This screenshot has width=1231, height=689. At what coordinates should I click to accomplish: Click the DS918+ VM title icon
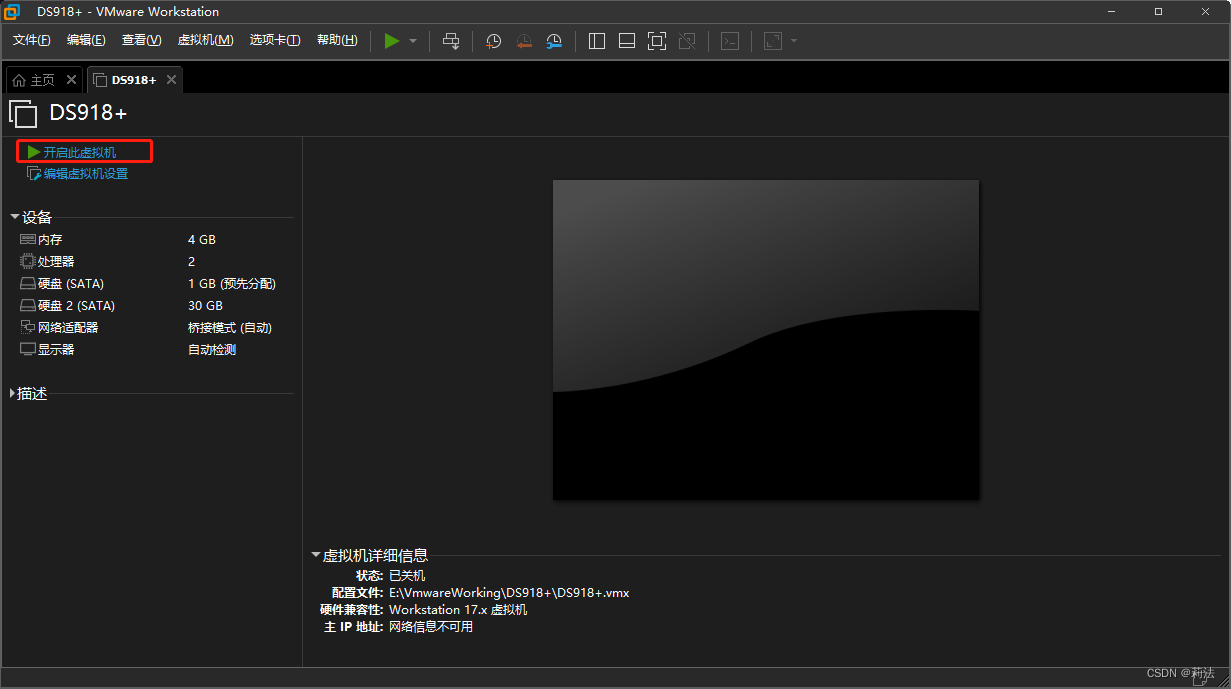[x=23, y=114]
